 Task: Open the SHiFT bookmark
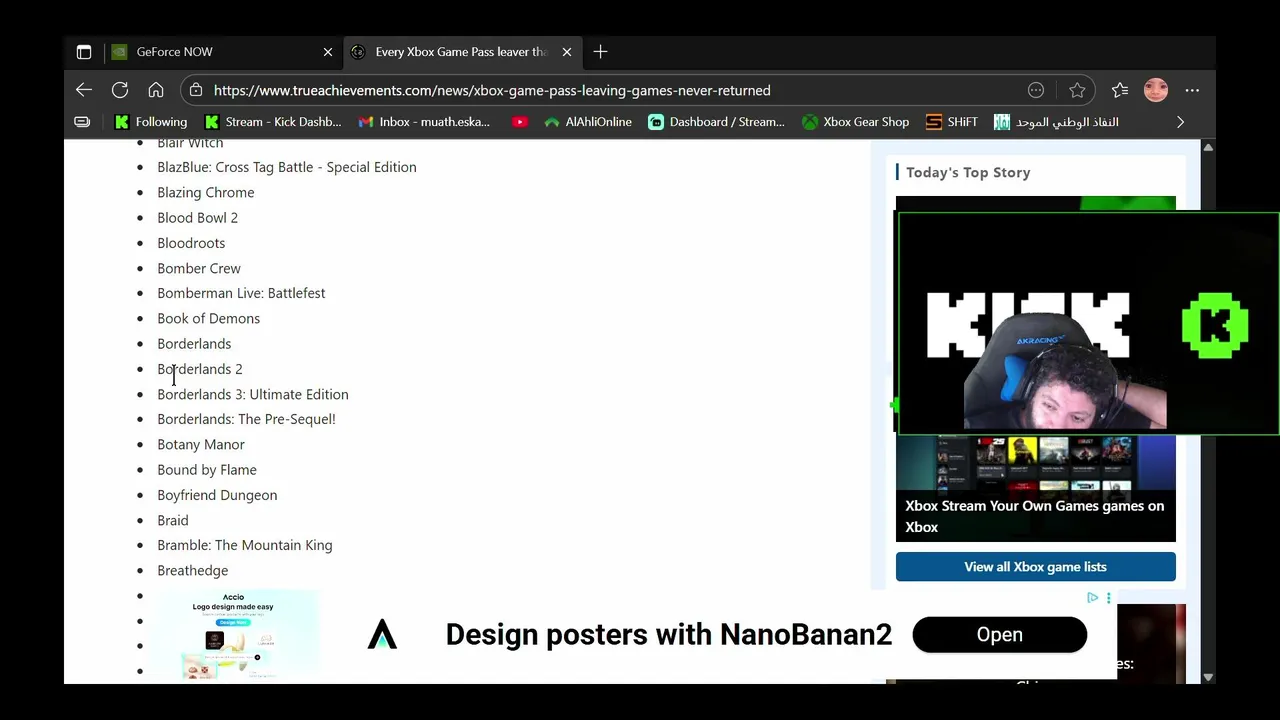(952, 122)
